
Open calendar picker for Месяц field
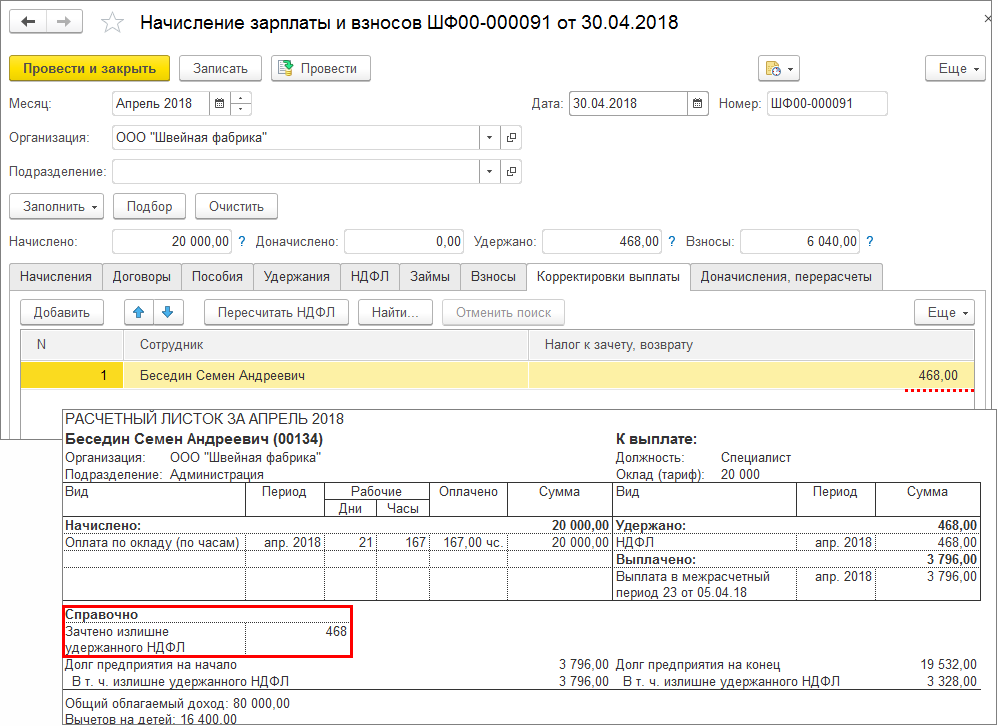219,104
